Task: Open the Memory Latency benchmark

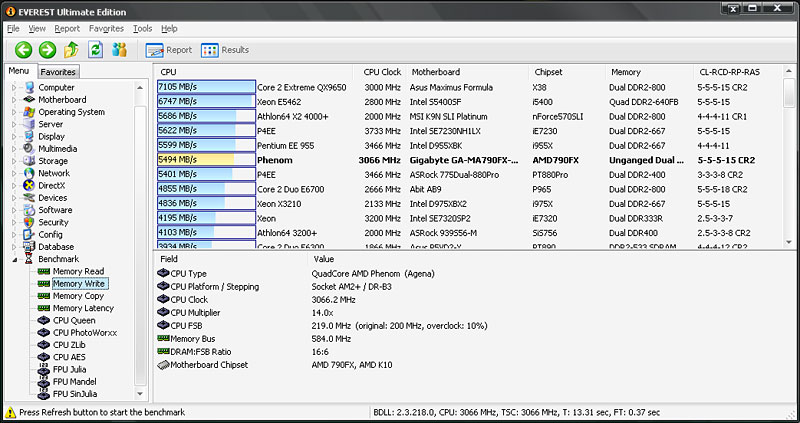Action: click(83, 308)
